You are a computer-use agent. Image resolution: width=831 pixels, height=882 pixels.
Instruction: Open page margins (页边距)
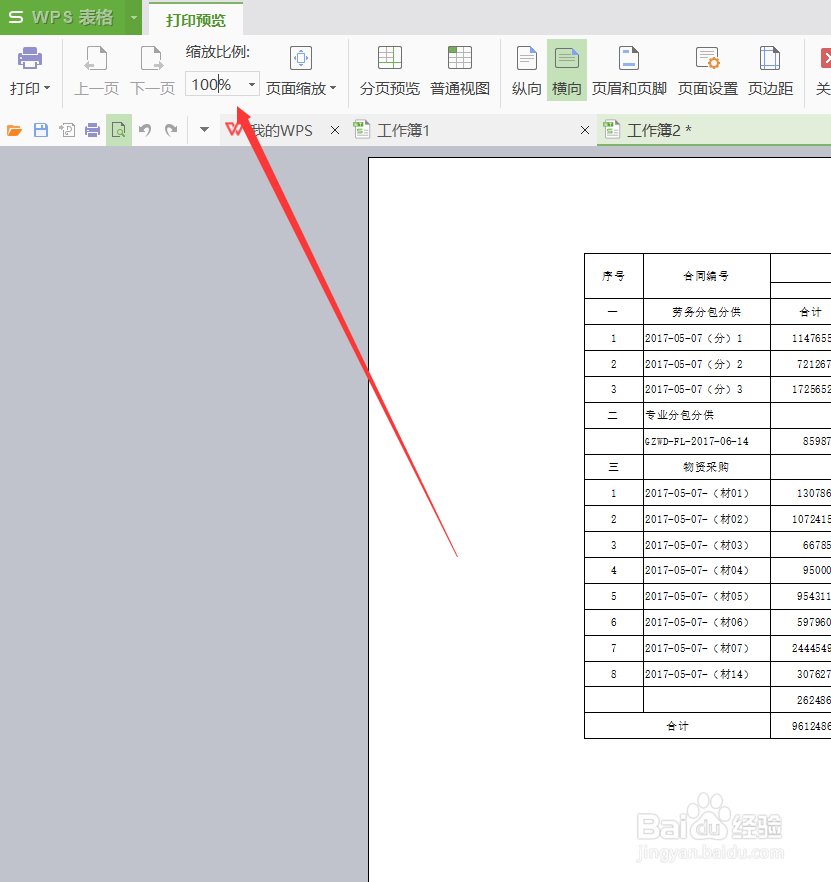pos(770,70)
